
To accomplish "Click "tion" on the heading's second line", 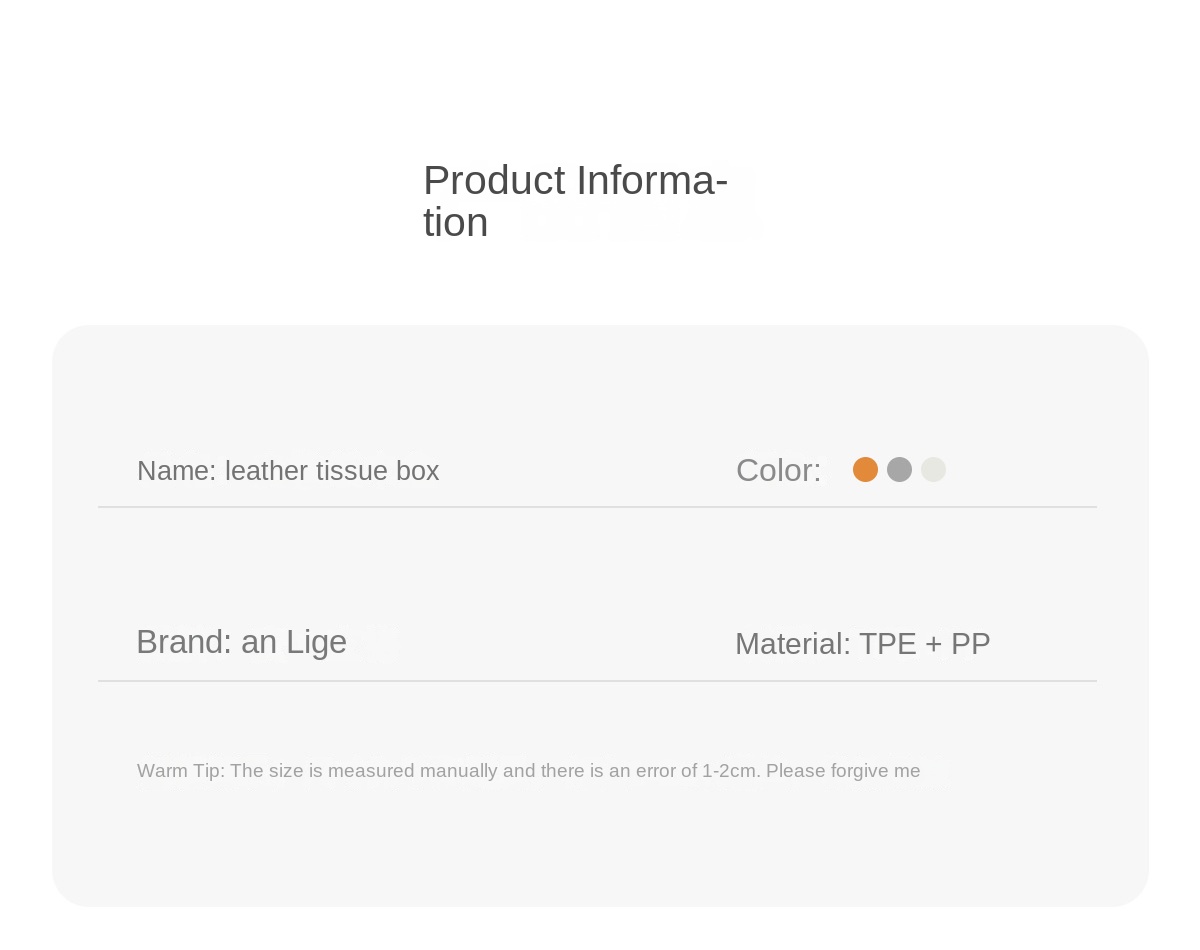I will coord(455,223).
